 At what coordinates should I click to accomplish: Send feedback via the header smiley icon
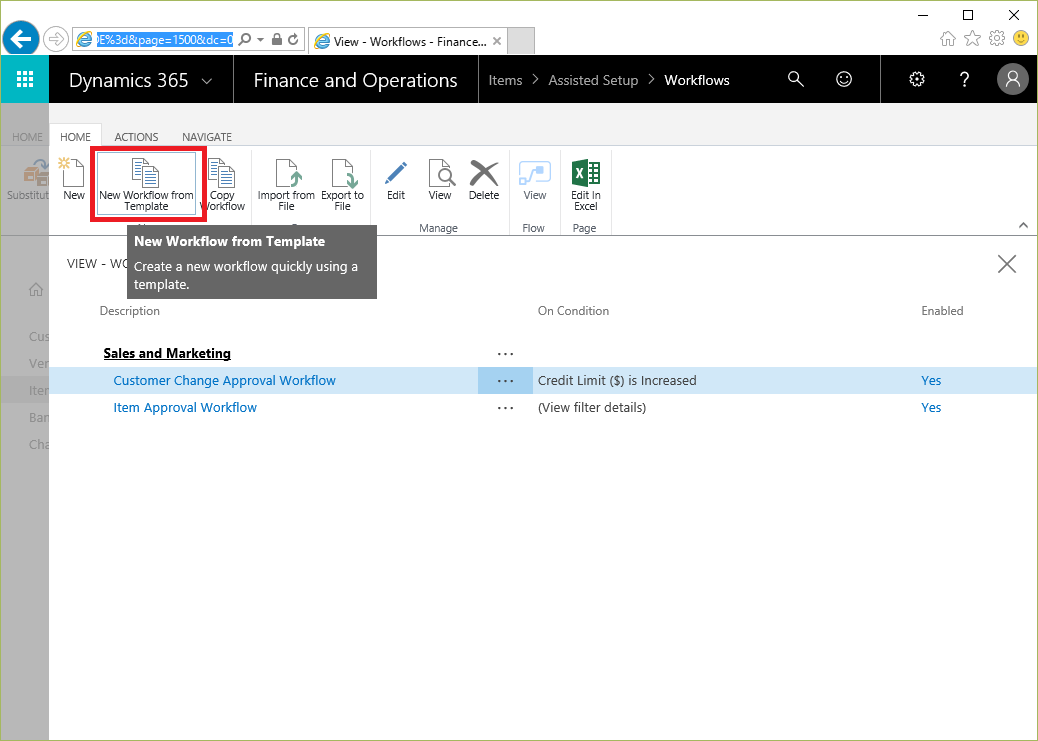point(844,79)
